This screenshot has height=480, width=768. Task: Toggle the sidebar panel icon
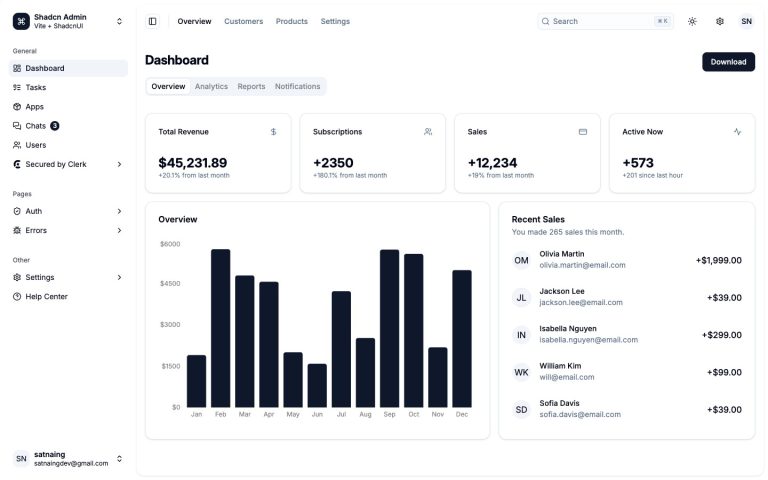(153, 22)
